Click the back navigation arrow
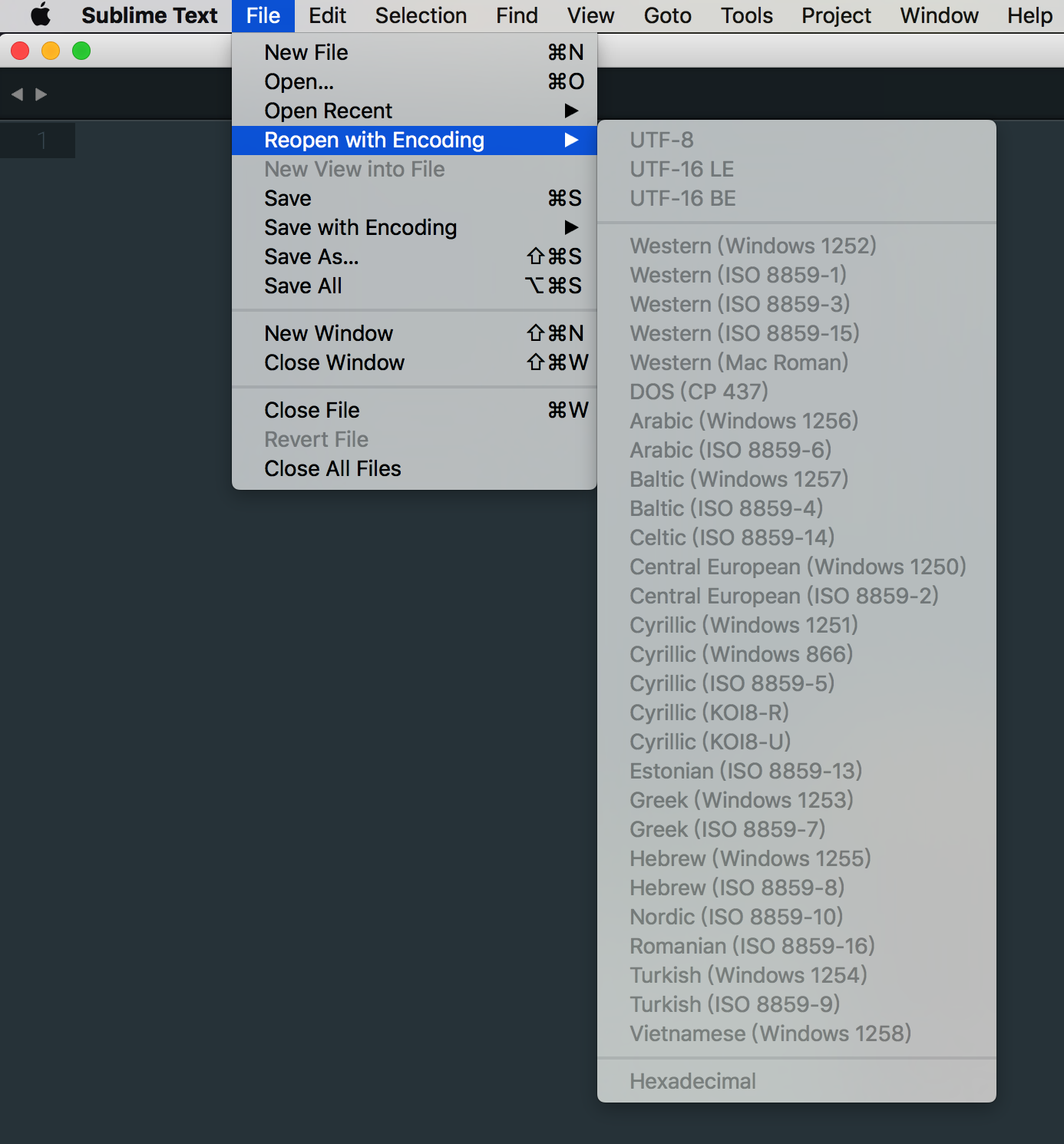 (17, 94)
